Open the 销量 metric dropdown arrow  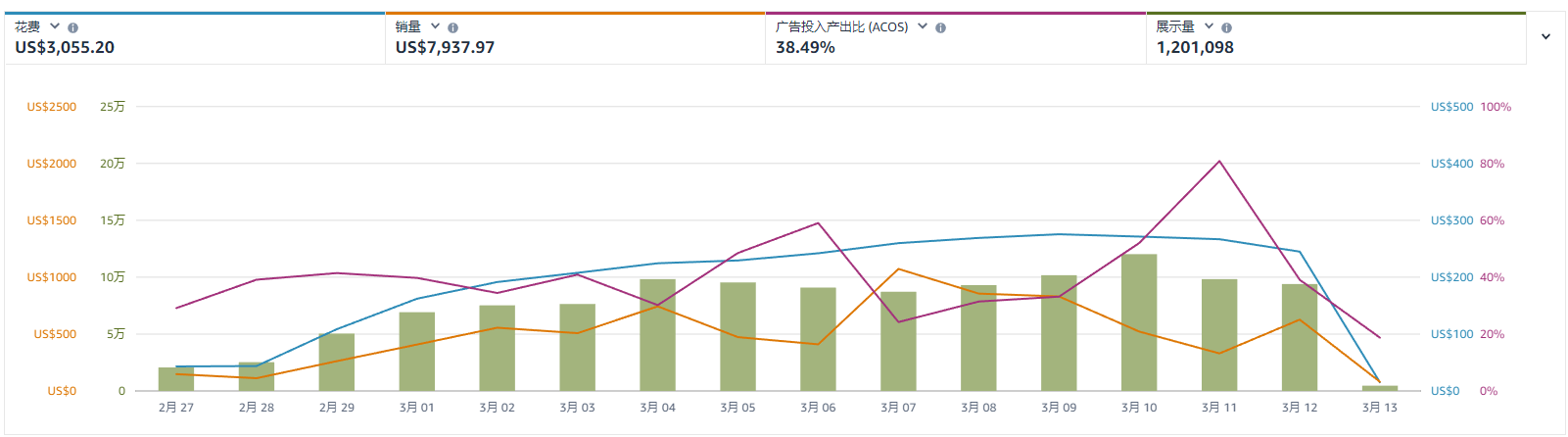click(x=435, y=26)
